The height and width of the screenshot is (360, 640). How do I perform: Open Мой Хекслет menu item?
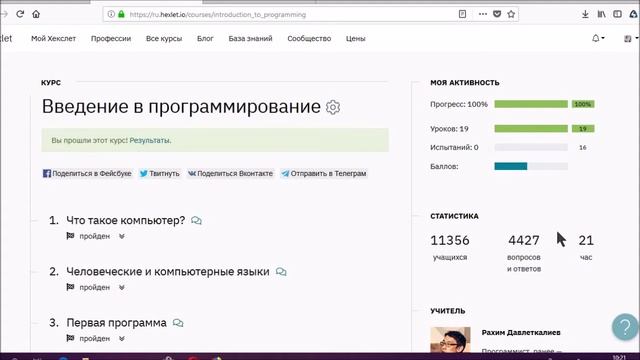(53, 38)
